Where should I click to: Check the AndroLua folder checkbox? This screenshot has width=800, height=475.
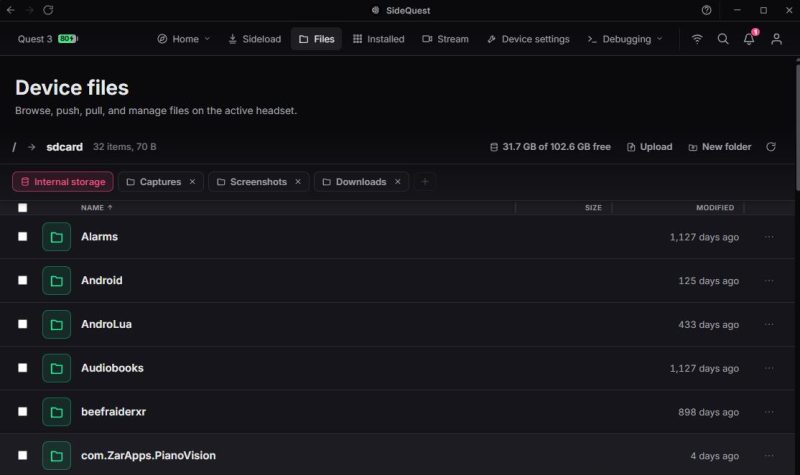tap(22, 324)
